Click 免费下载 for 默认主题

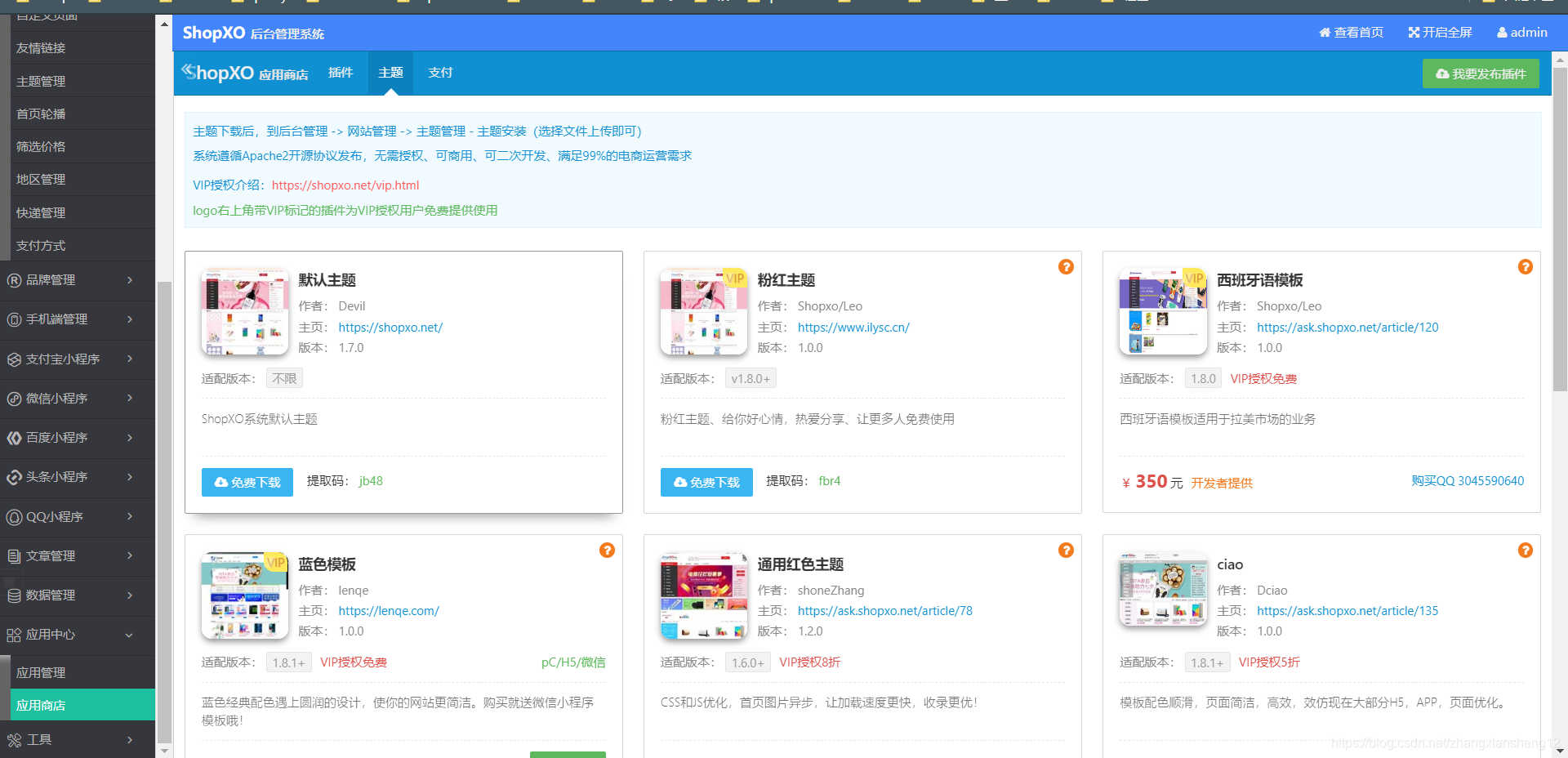click(247, 483)
